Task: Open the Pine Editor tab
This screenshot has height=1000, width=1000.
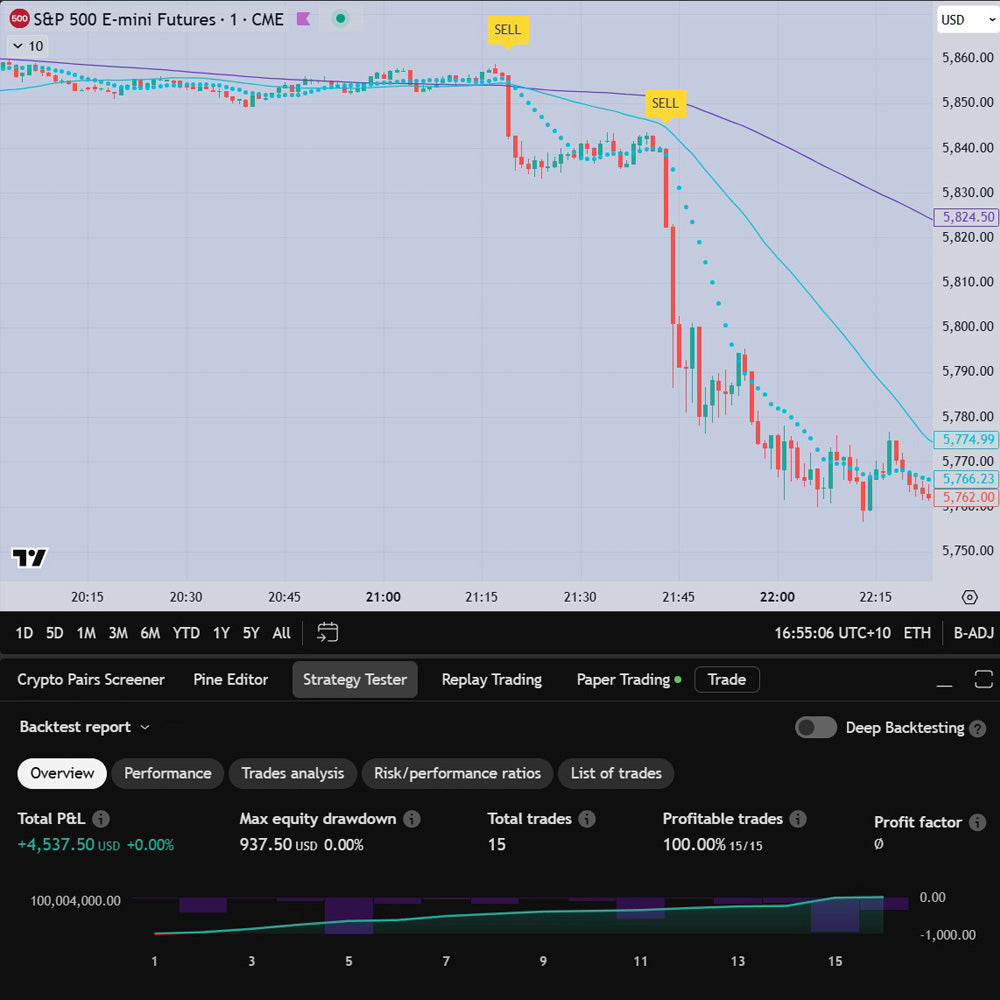Action: [231, 680]
